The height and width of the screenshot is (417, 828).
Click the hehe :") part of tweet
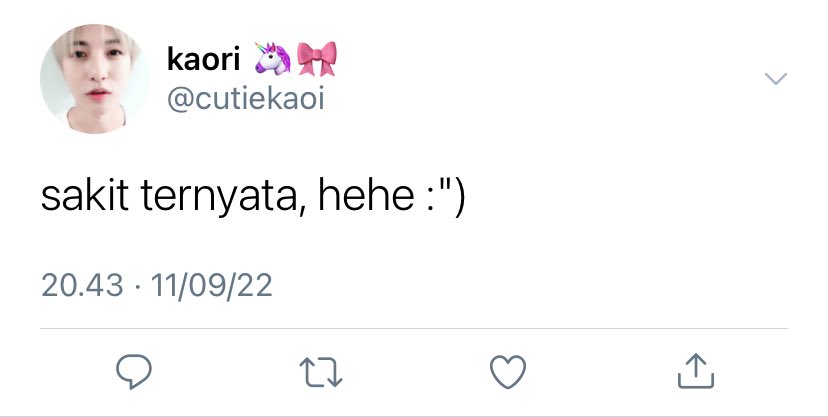[x=391, y=197]
